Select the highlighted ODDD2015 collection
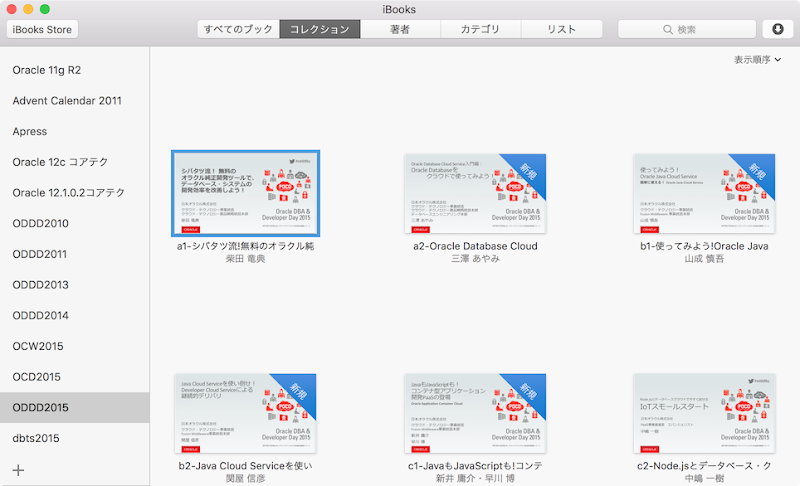The width and height of the screenshot is (800, 486). coord(74,407)
